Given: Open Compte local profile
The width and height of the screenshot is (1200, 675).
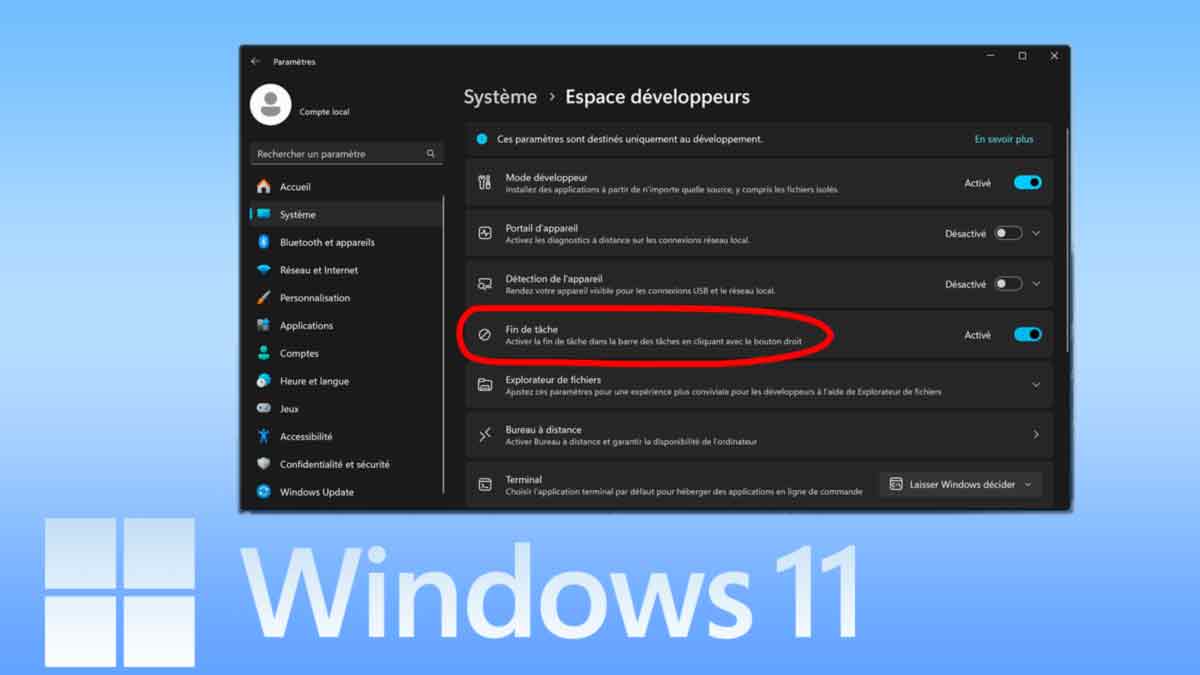Looking at the screenshot, I should point(324,112).
